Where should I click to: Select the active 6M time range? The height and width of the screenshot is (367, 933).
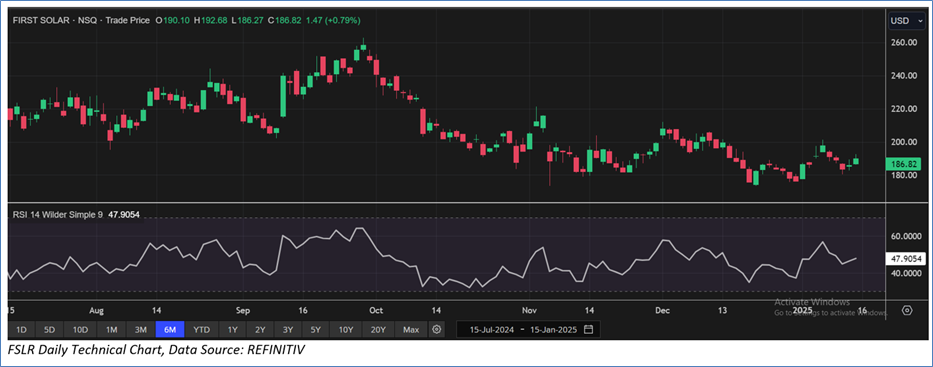tap(170, 330)
